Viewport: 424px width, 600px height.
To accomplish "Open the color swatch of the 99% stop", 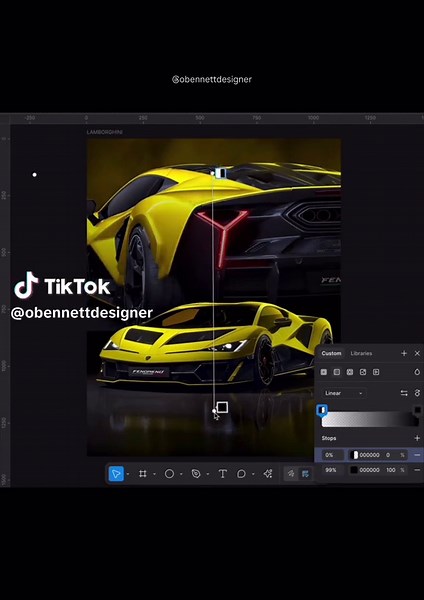I will [x=354, y=470].
